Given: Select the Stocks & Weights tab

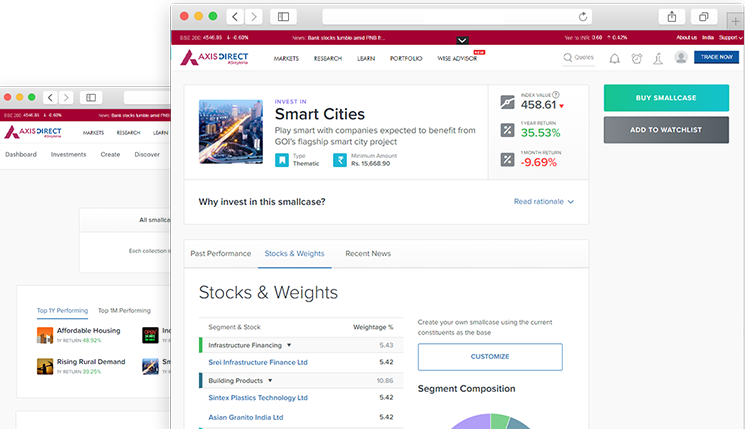Looking at the screenshot, I should click(x=295, y=254).
